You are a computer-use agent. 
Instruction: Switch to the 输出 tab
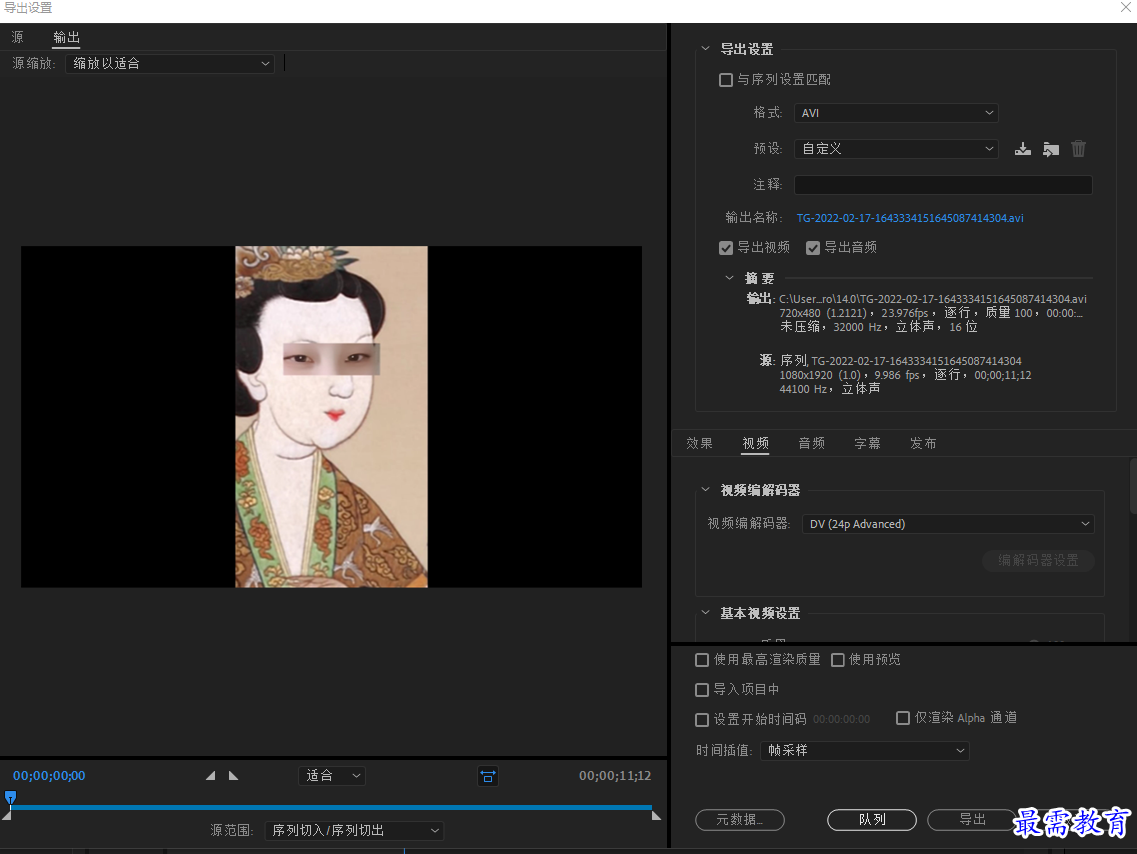(66, 37)
